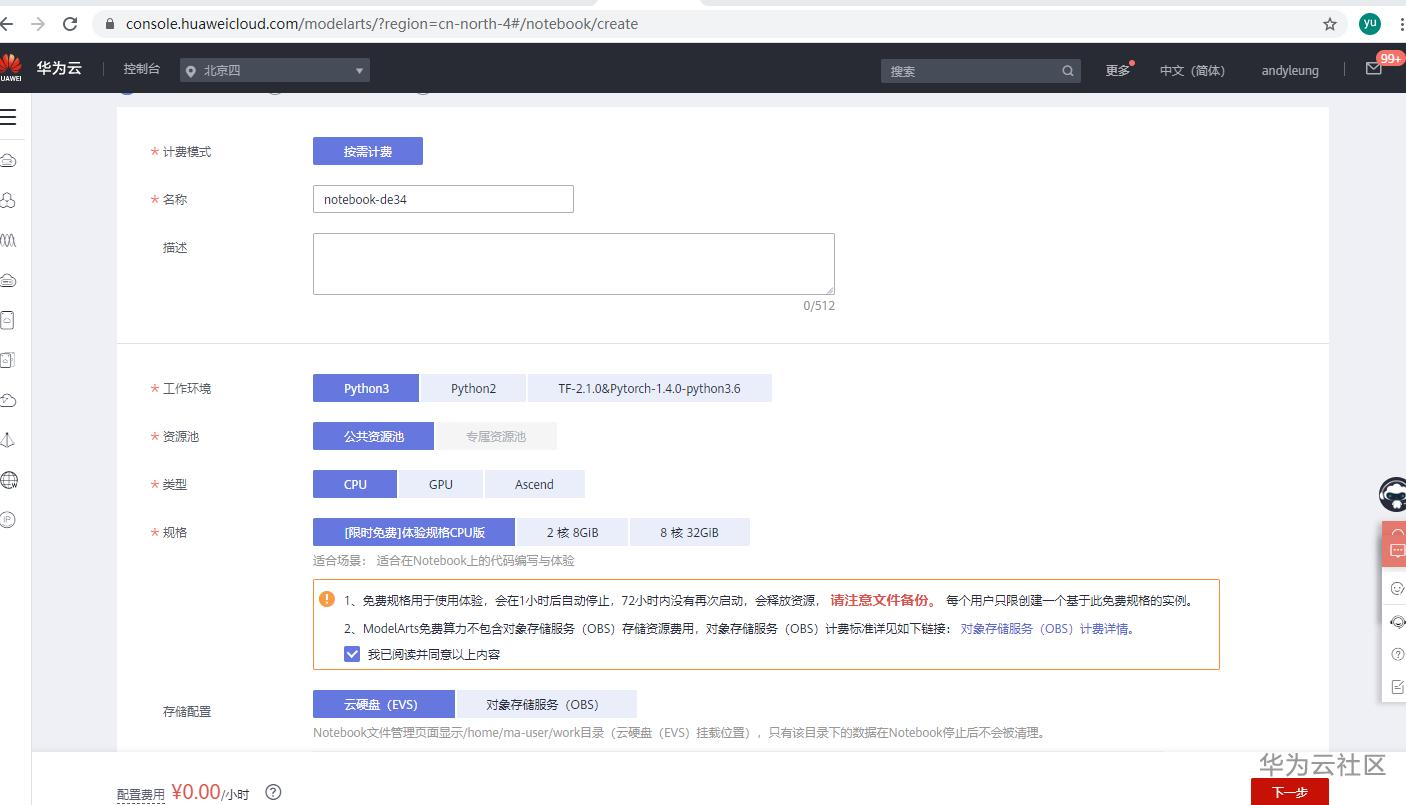Click 华为云 brand name in the header

[x=59, y=68]
